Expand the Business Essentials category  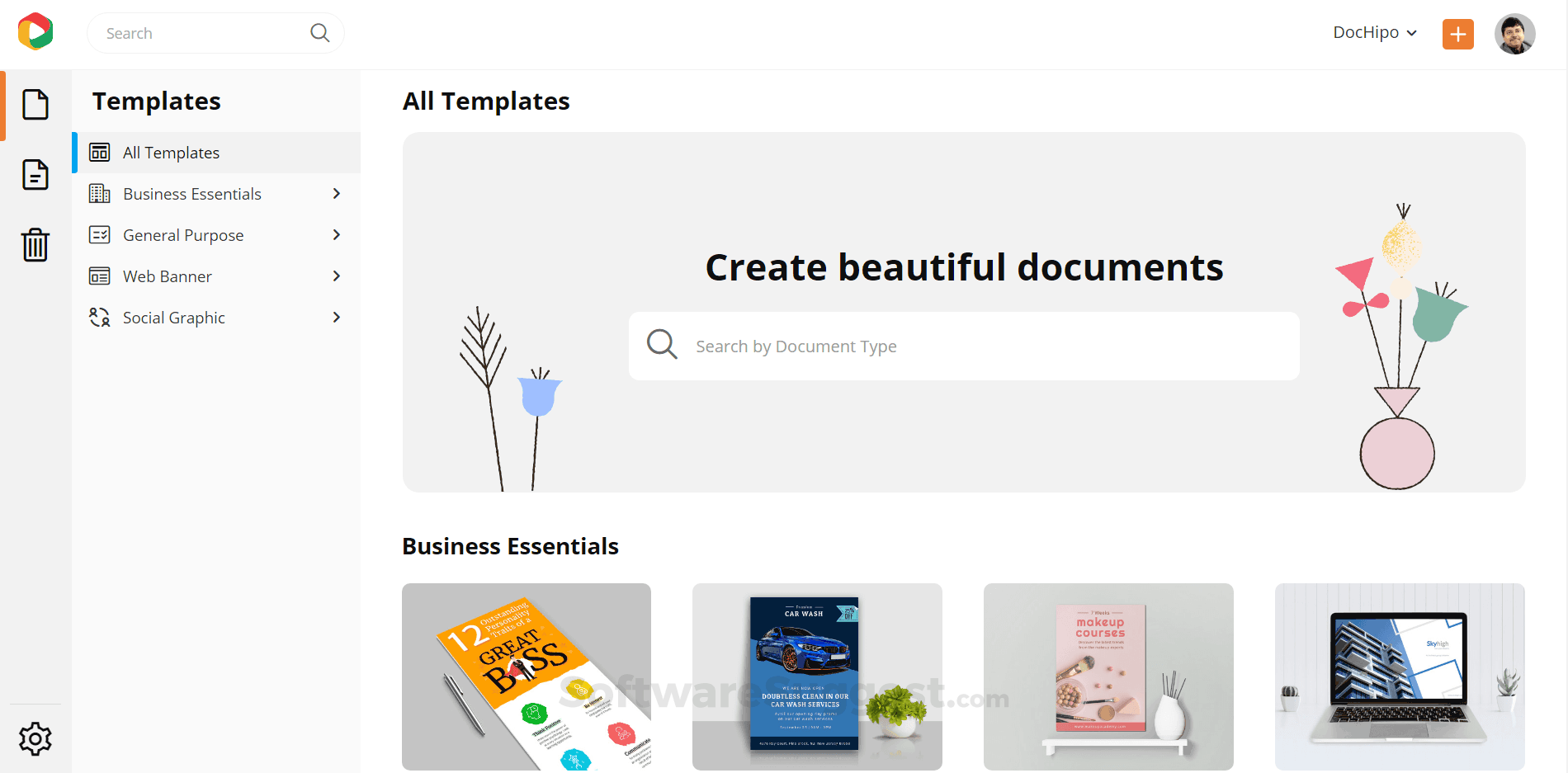336,193
